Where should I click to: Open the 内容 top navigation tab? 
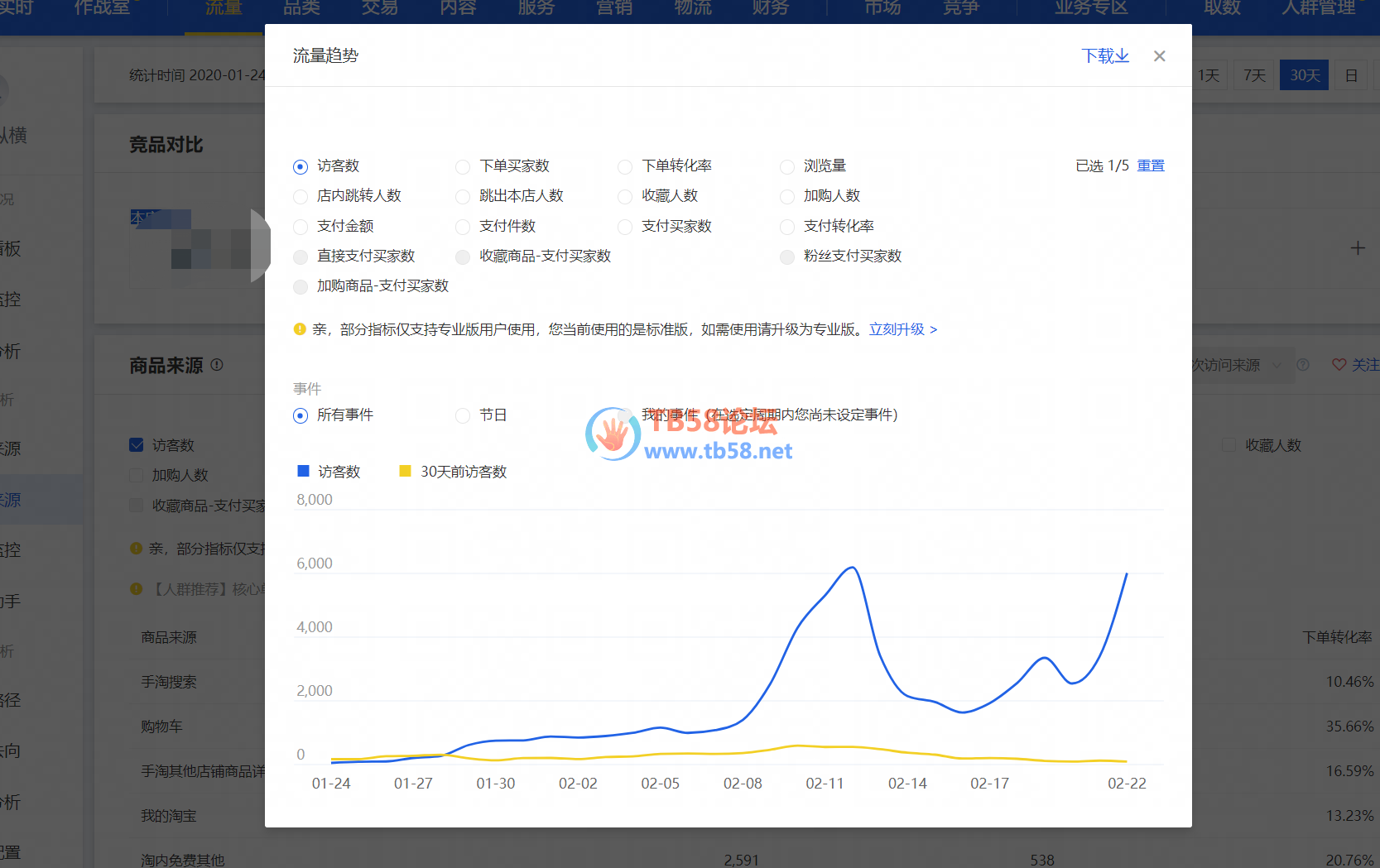pos(458,8)
